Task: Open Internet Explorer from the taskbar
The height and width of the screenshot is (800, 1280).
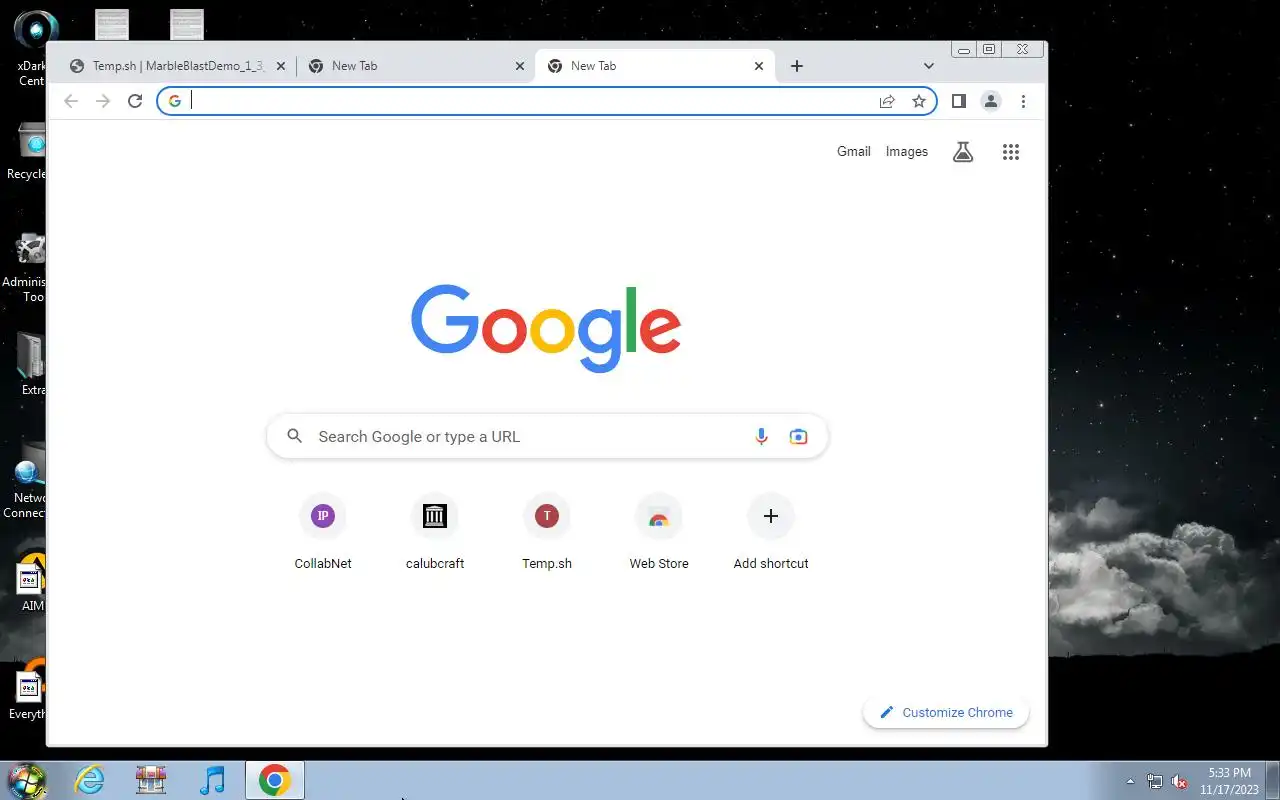Action: click(x=90, y=780)
